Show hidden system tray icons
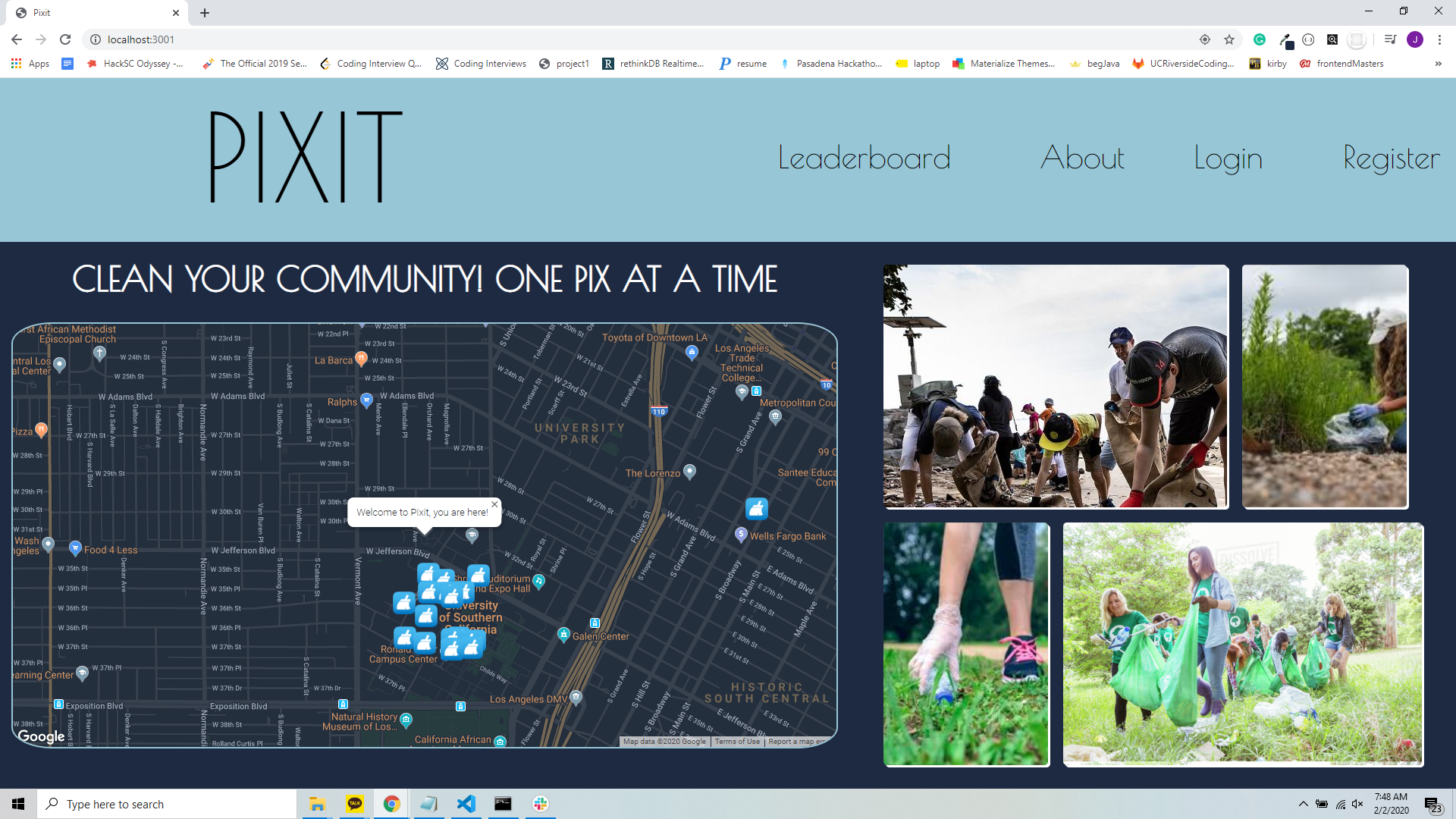 click(x=1303, y=804)
